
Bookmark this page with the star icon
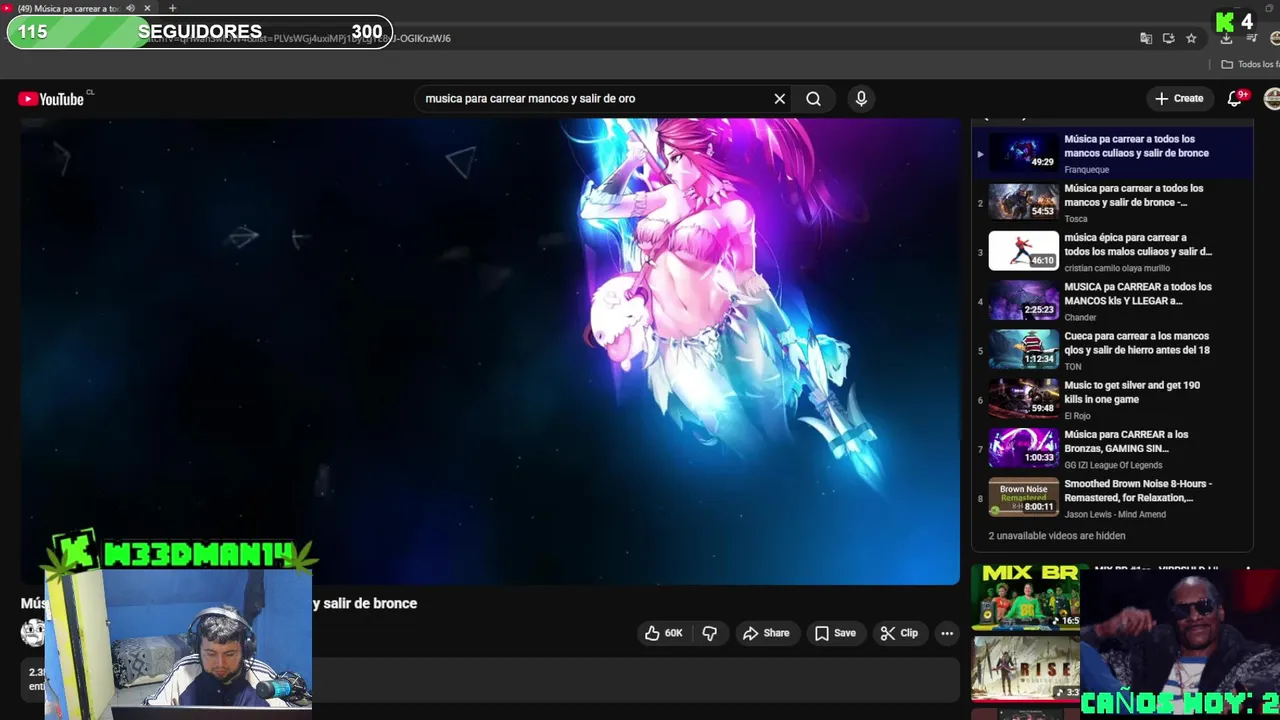coord(1191,38)
